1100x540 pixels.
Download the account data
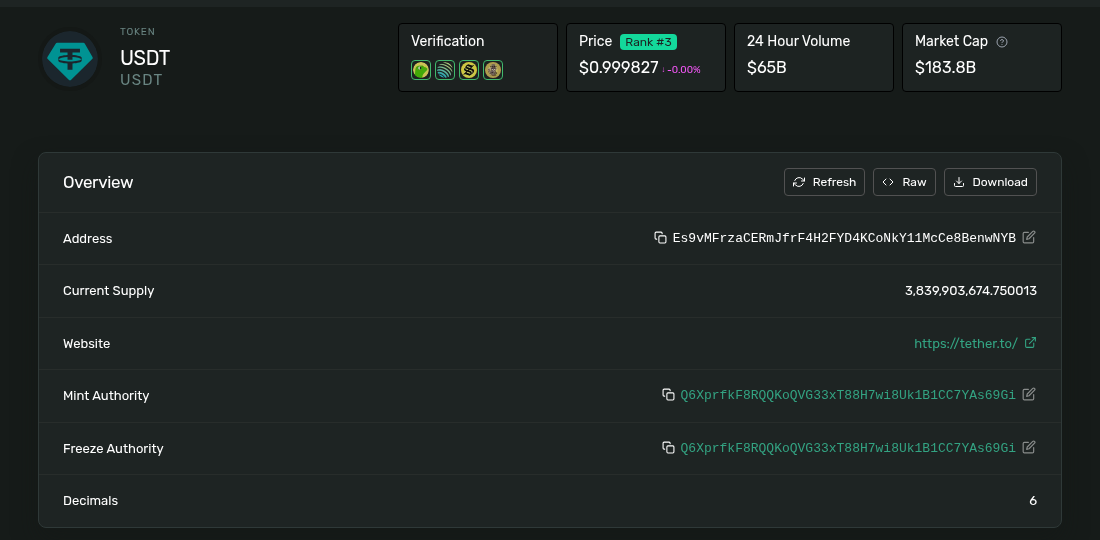click(x=990, y=182)
